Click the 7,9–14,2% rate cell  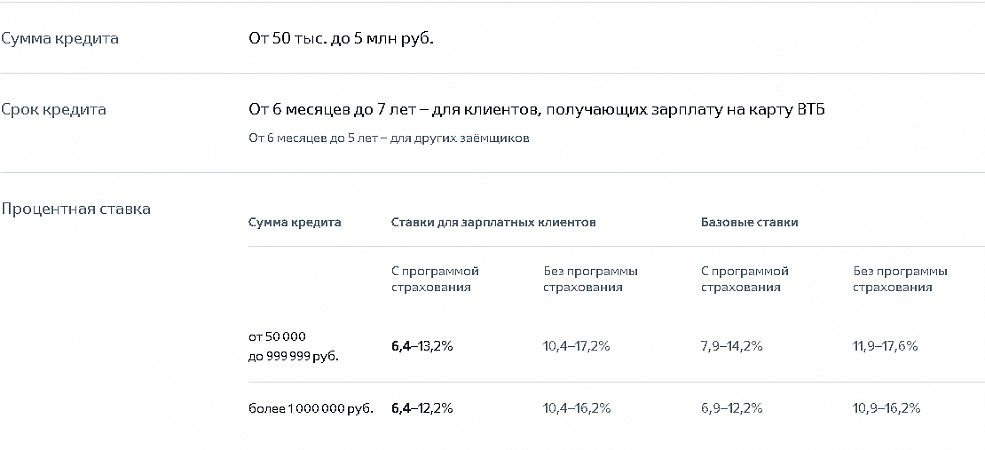point(731,346)
